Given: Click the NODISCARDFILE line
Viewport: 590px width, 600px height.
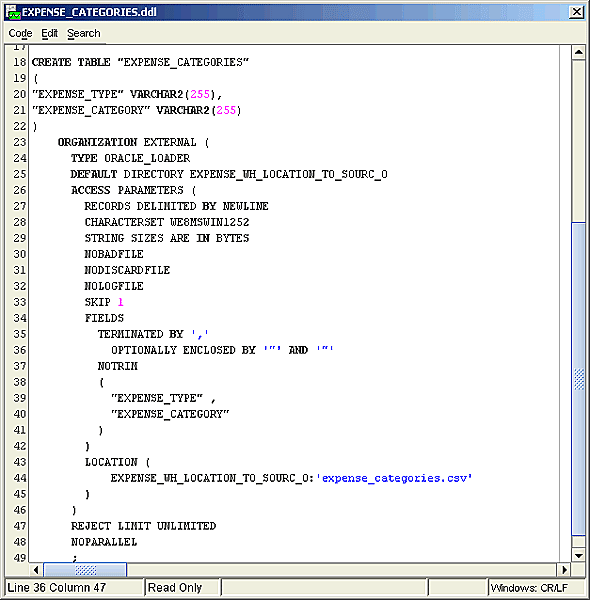Looking at the screenshot, I should 127,270.
